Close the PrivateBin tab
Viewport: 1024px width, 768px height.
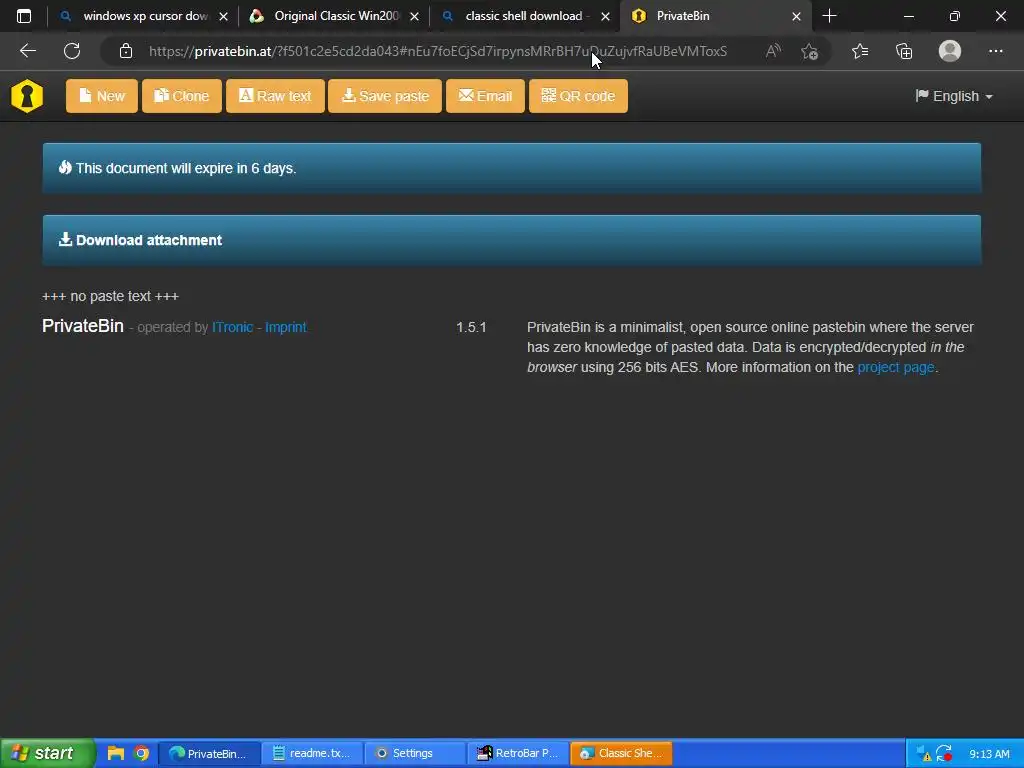tap(796, 16)
